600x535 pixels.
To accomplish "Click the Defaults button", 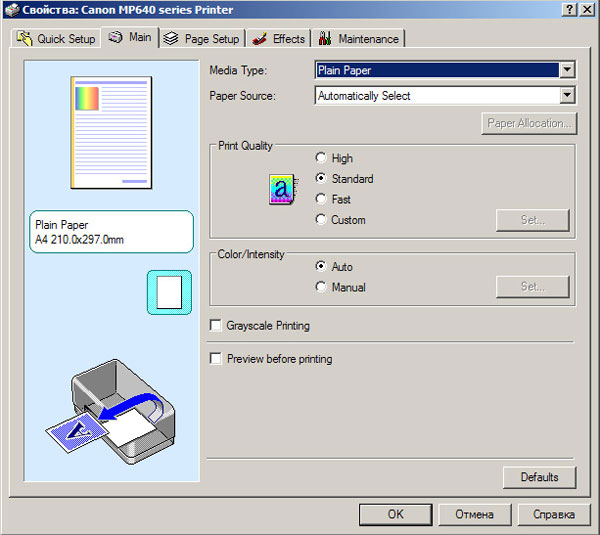I will point(539,477).
